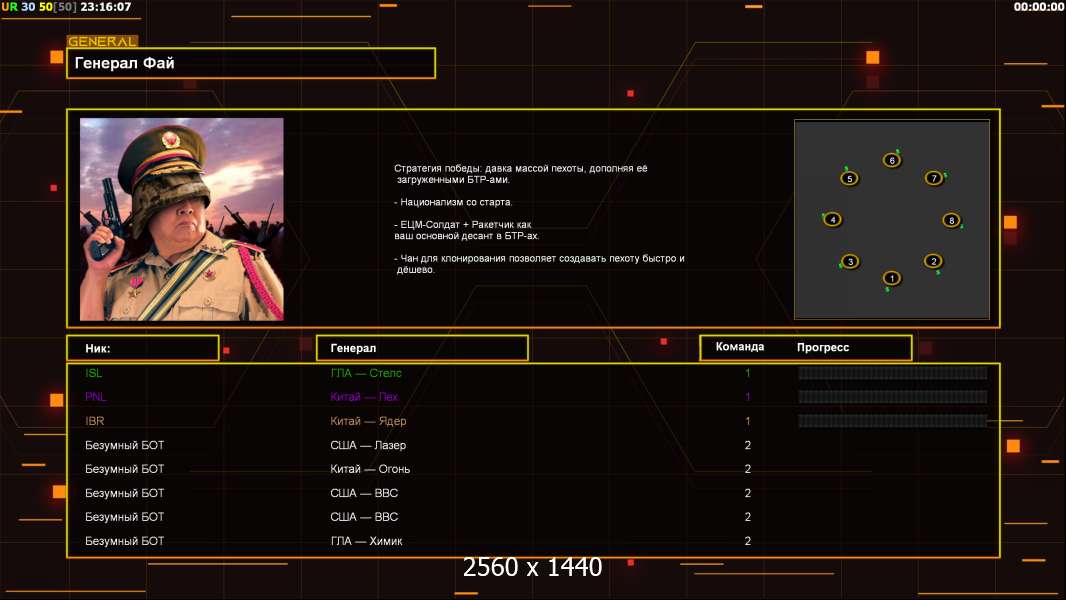Pick start position 8 on the minimap
This screenshot has width=1066, height=600.
tap(951, 220)
